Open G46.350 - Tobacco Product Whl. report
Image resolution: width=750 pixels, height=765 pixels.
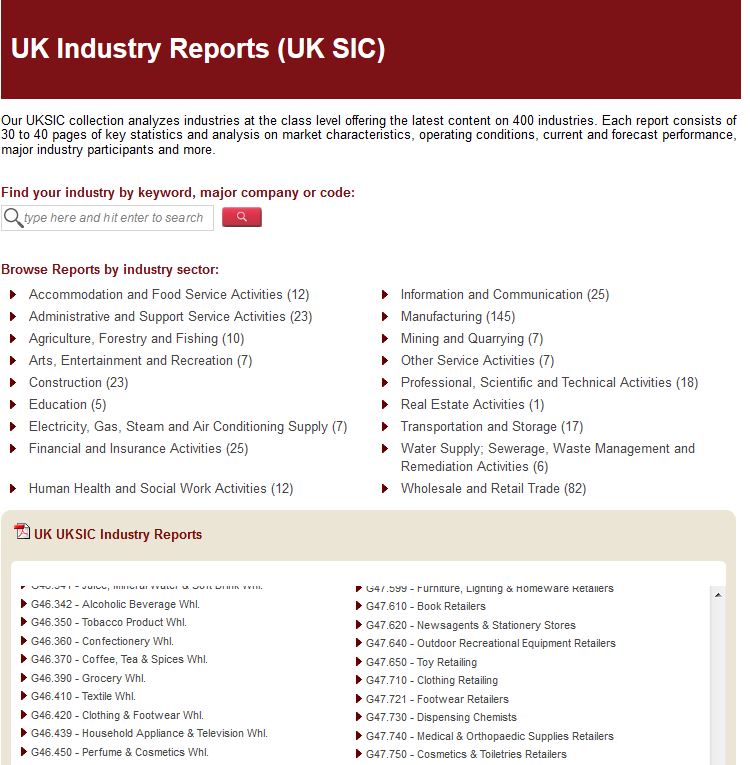109,623
